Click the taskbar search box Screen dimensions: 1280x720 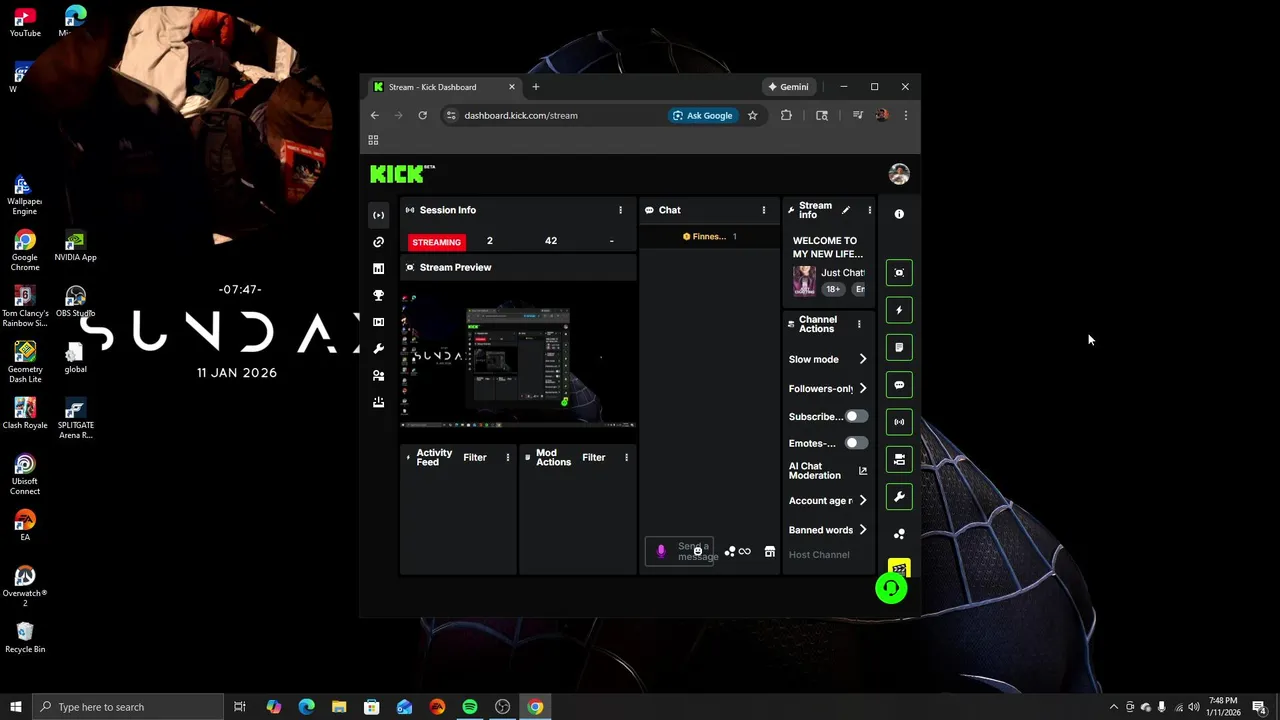tap(128, 707)
